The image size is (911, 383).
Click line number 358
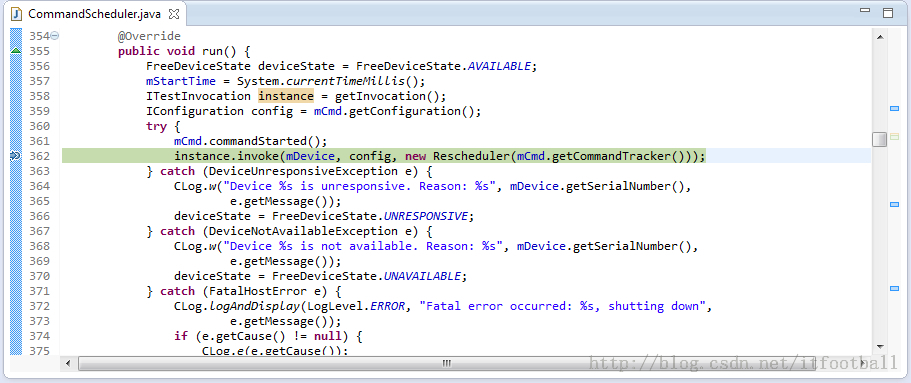point(39,96)
